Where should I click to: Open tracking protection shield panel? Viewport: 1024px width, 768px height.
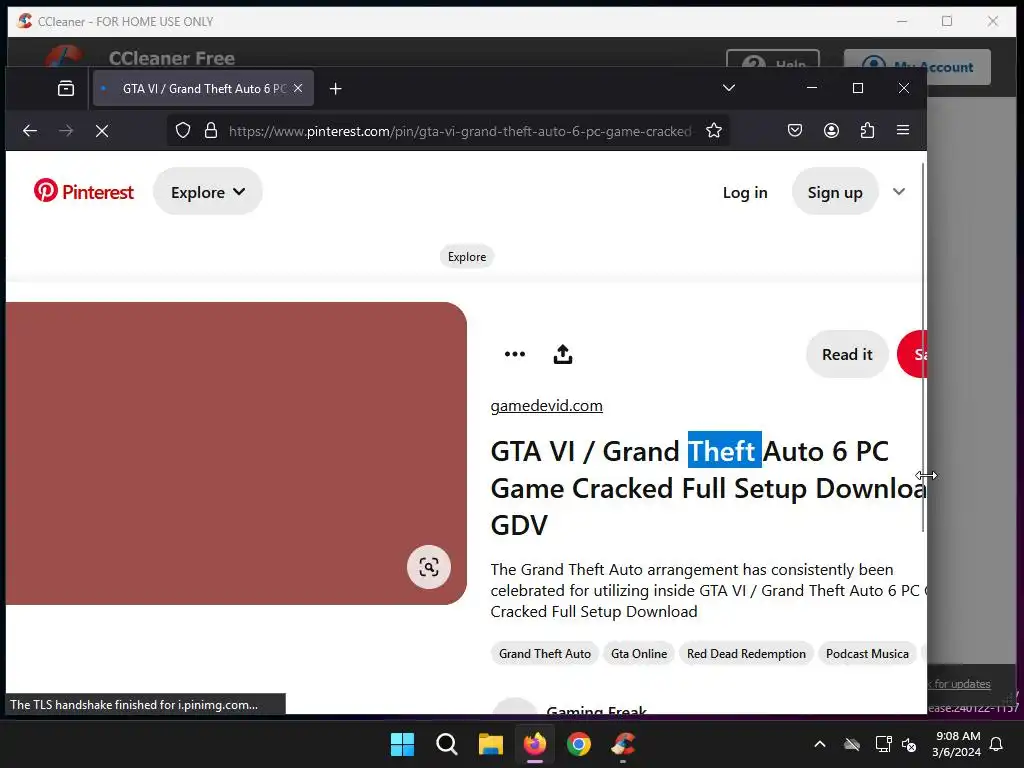pyautogui.click(x=183, y=131)
